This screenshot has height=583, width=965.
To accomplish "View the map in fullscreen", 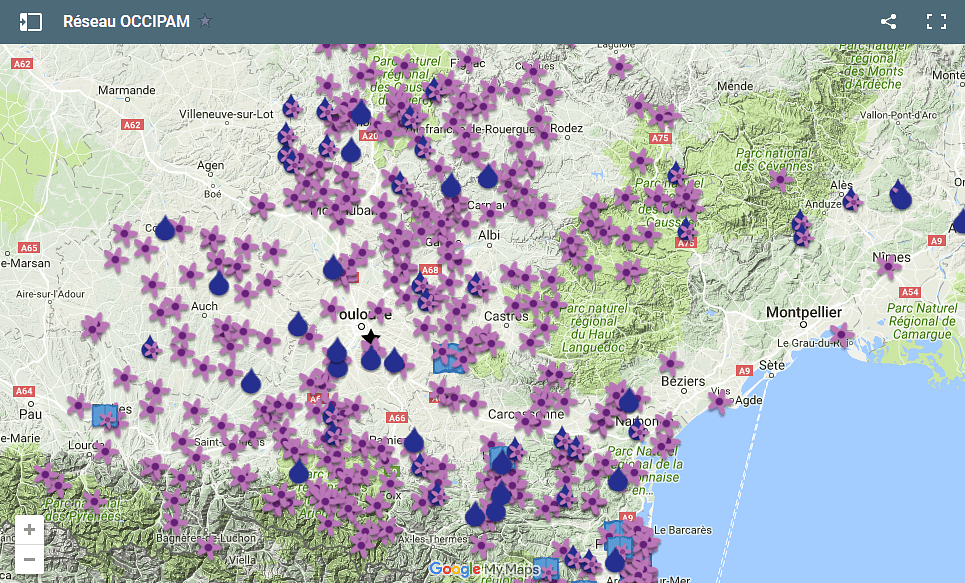I will tap(936, 21).
